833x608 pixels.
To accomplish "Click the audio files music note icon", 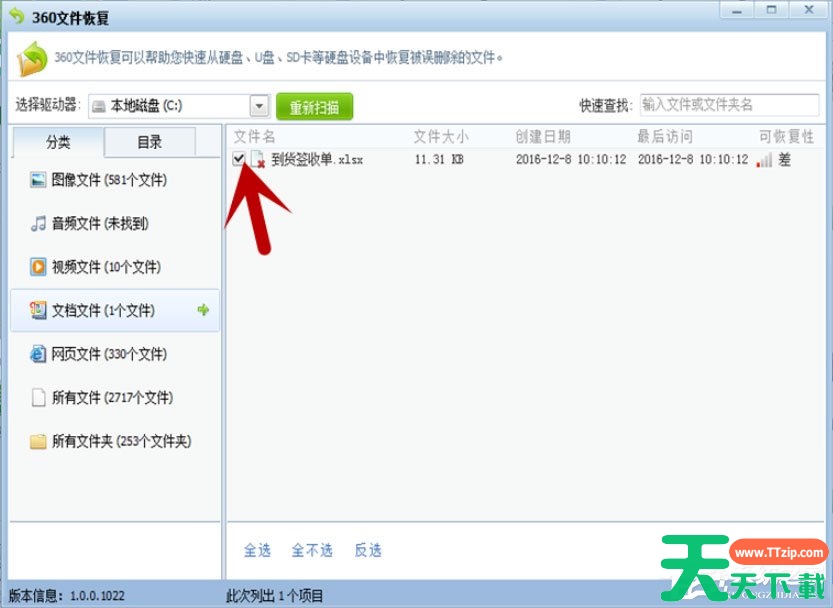I will tap(38, 224).
